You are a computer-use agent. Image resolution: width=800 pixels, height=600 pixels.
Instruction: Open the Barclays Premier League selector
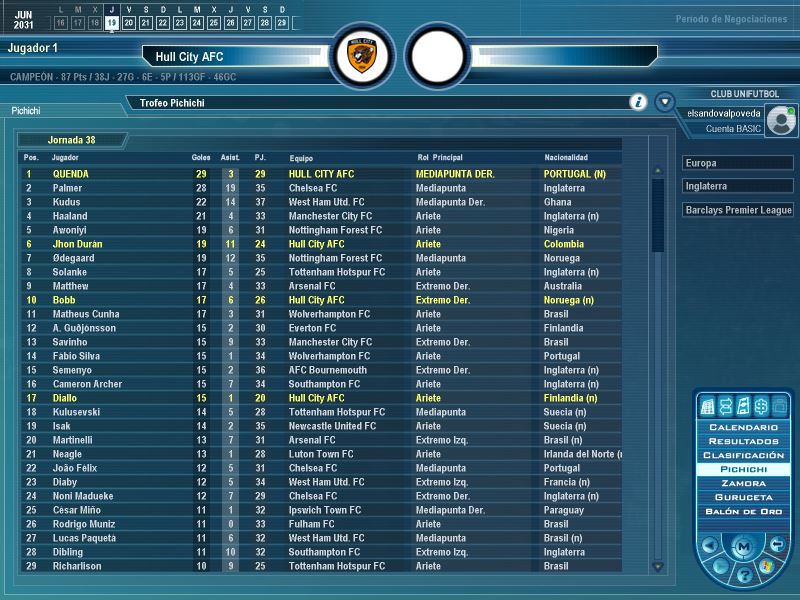[737, 210]
